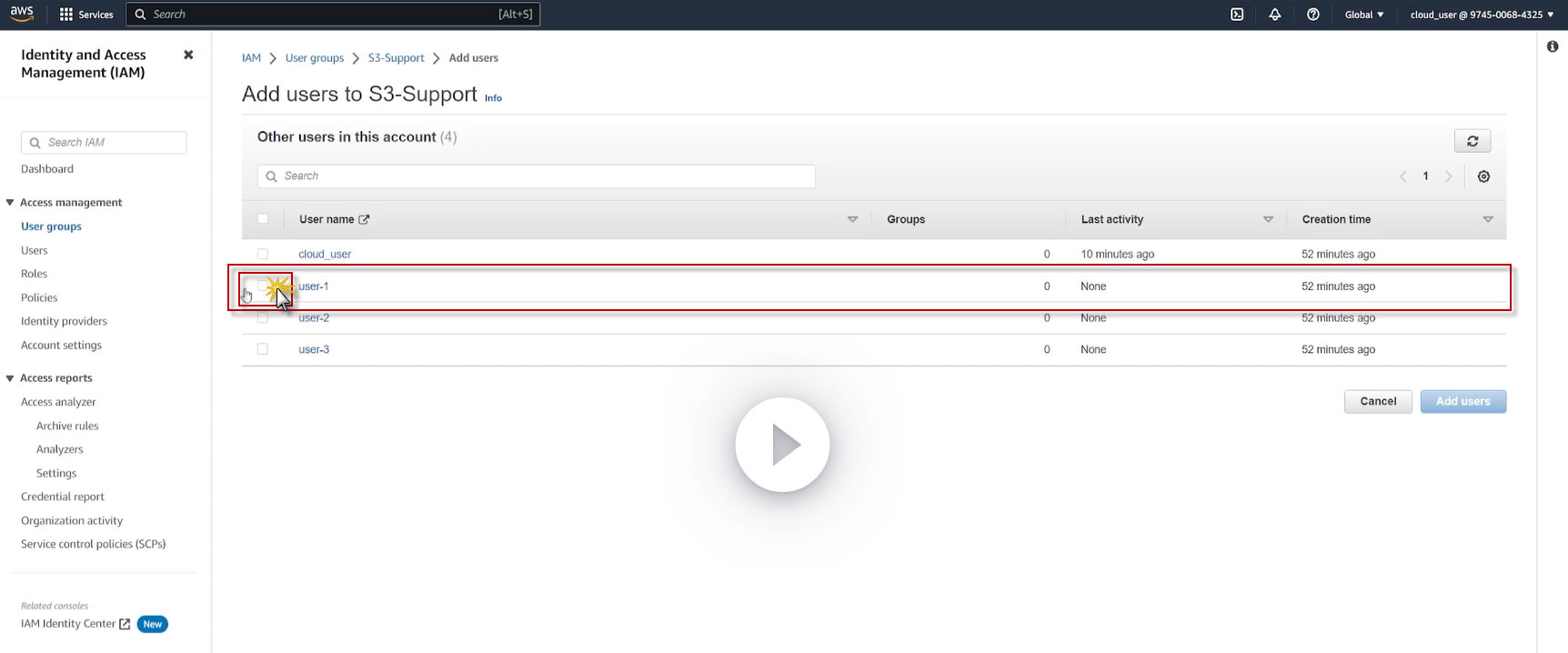Viewport: 1568px width, 653px height.
Task: Open the user-1 user link
Action: point(314,286)
